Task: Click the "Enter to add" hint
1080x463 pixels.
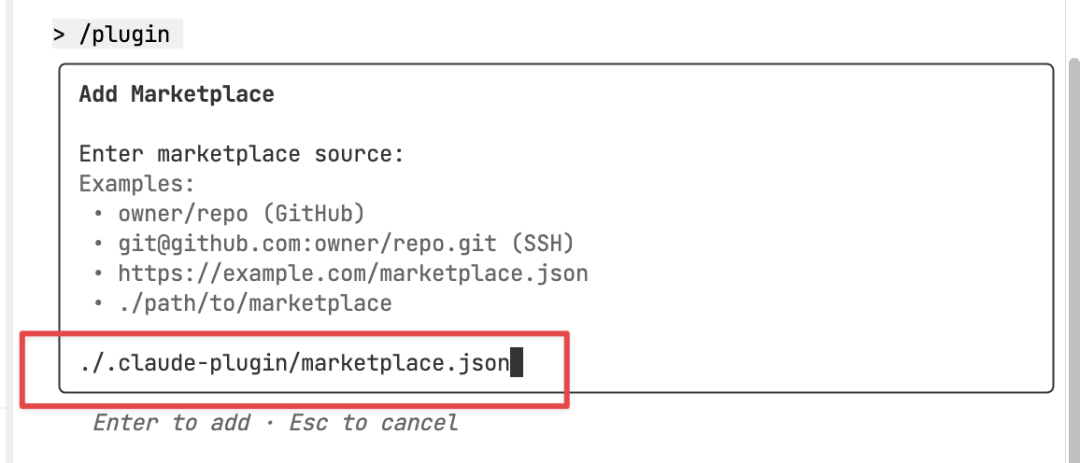Action: (171, 423)
